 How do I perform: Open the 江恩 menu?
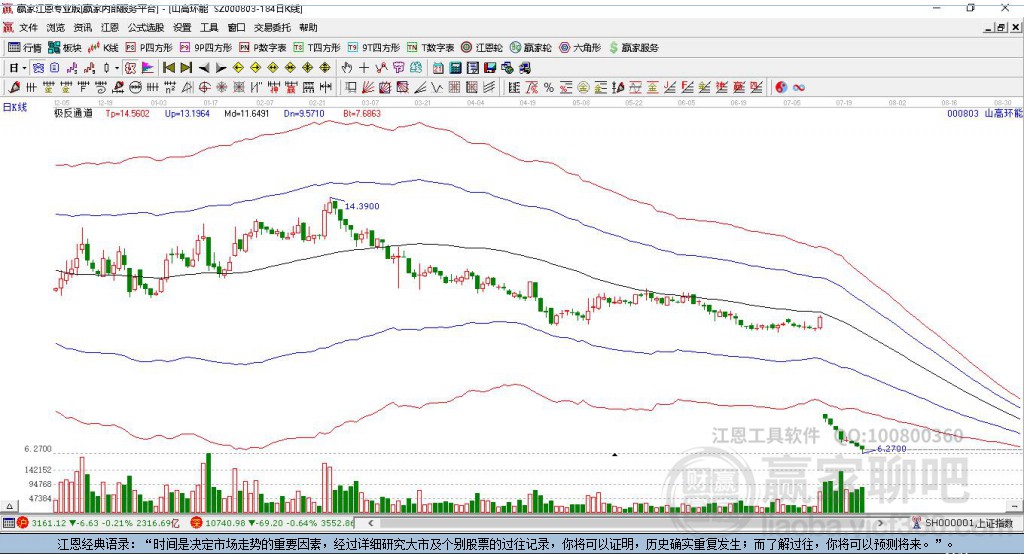click(110, 27)
